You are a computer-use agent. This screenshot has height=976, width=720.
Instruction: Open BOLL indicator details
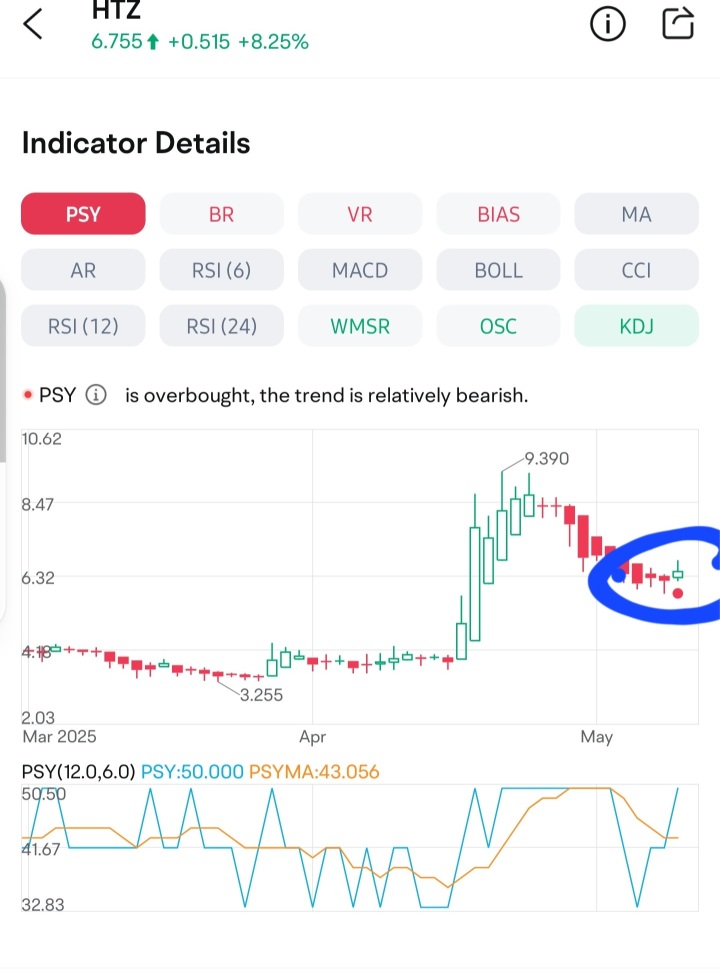point(498,270)
